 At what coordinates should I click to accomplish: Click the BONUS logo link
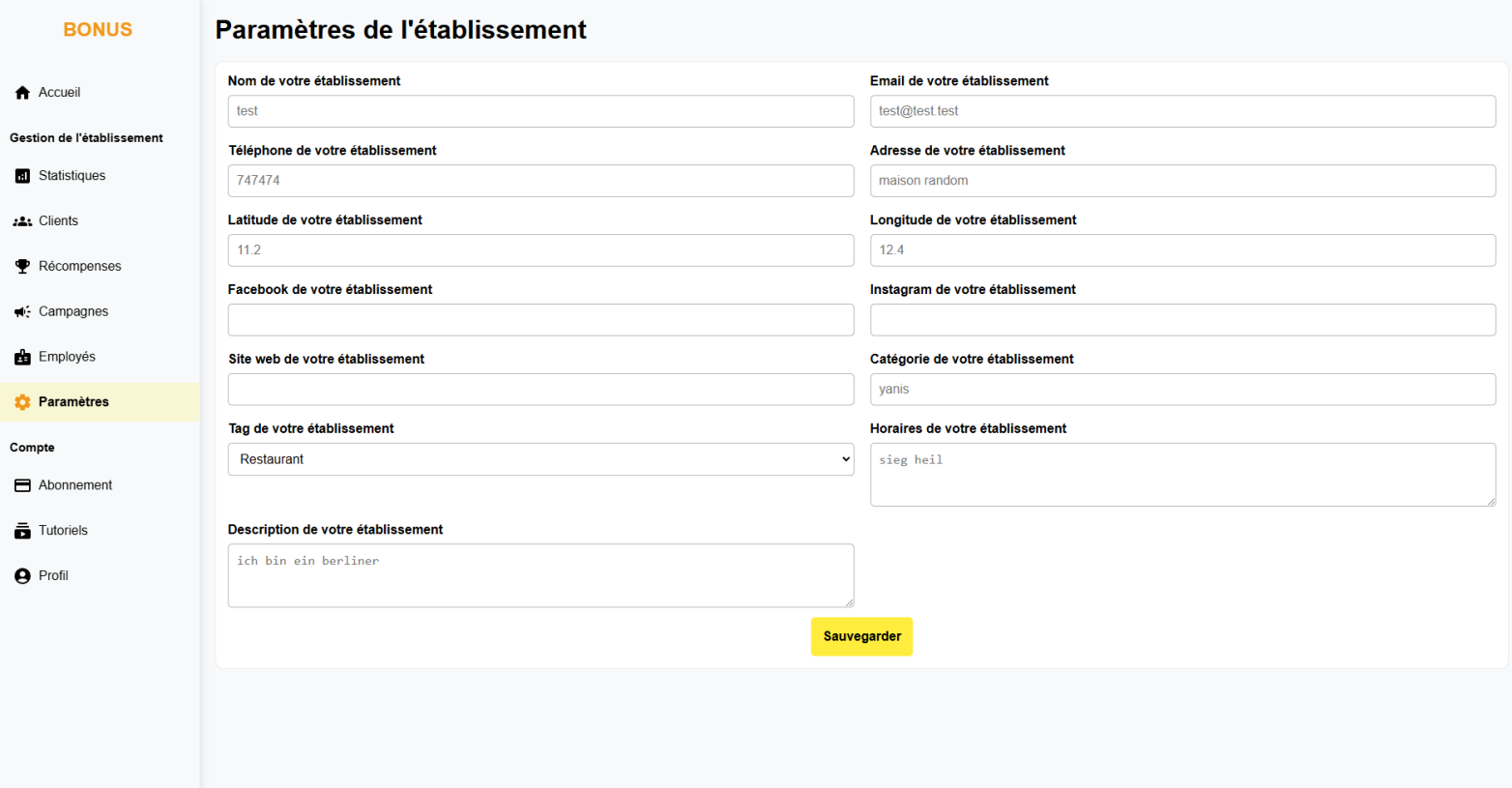tap(98, 30)
